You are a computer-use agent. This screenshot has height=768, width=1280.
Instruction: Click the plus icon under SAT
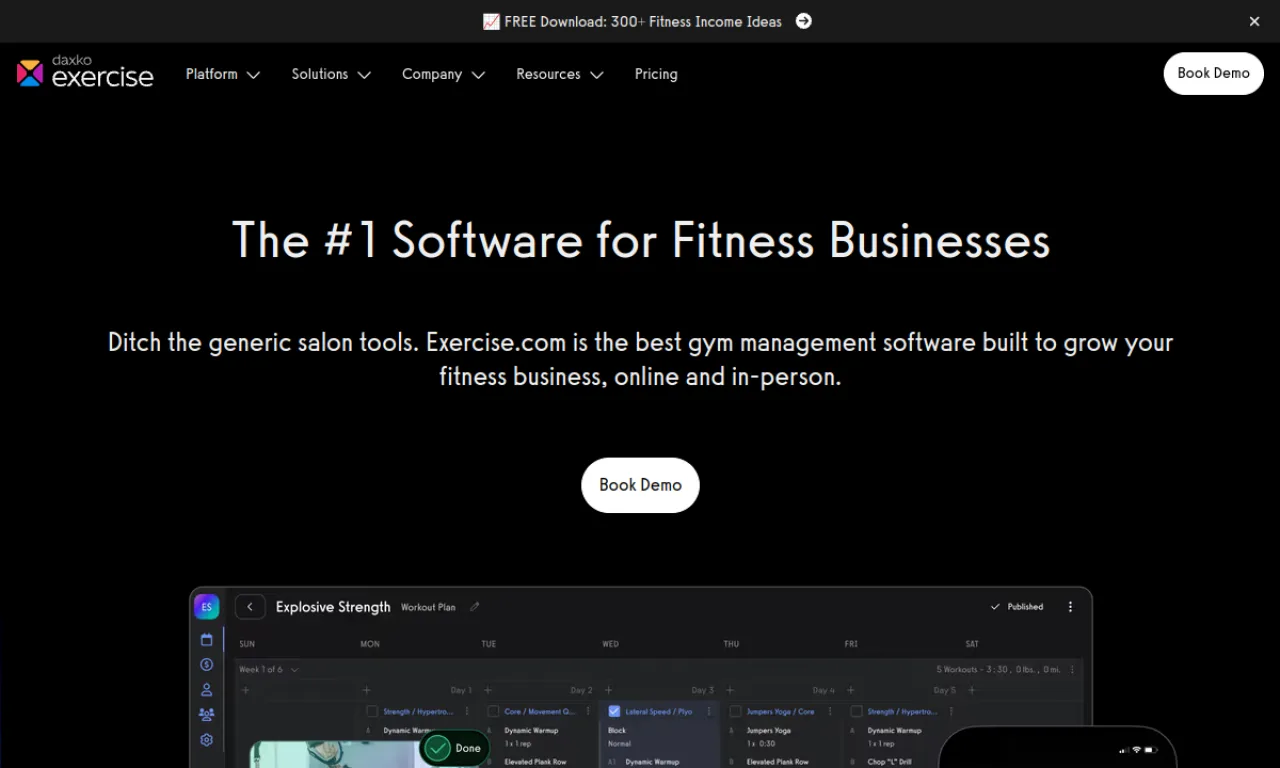click(971, 690)
